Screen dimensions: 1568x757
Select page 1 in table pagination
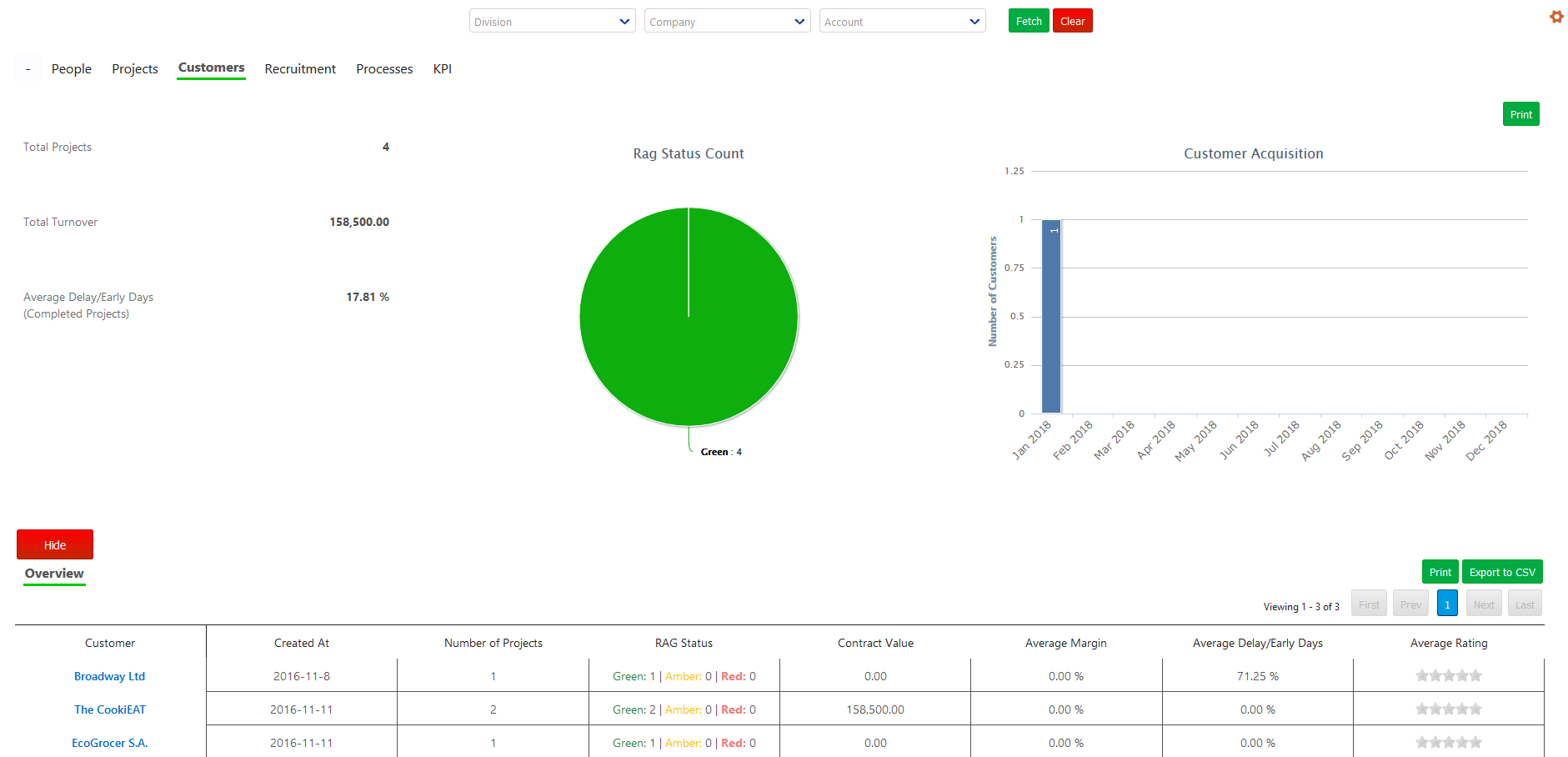1447,603
